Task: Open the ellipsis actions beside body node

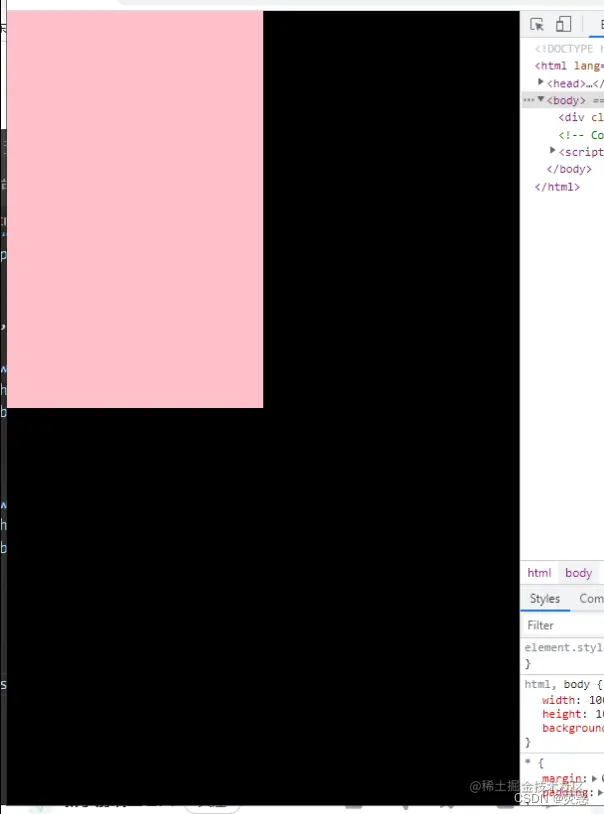Action: coord(529,100)
